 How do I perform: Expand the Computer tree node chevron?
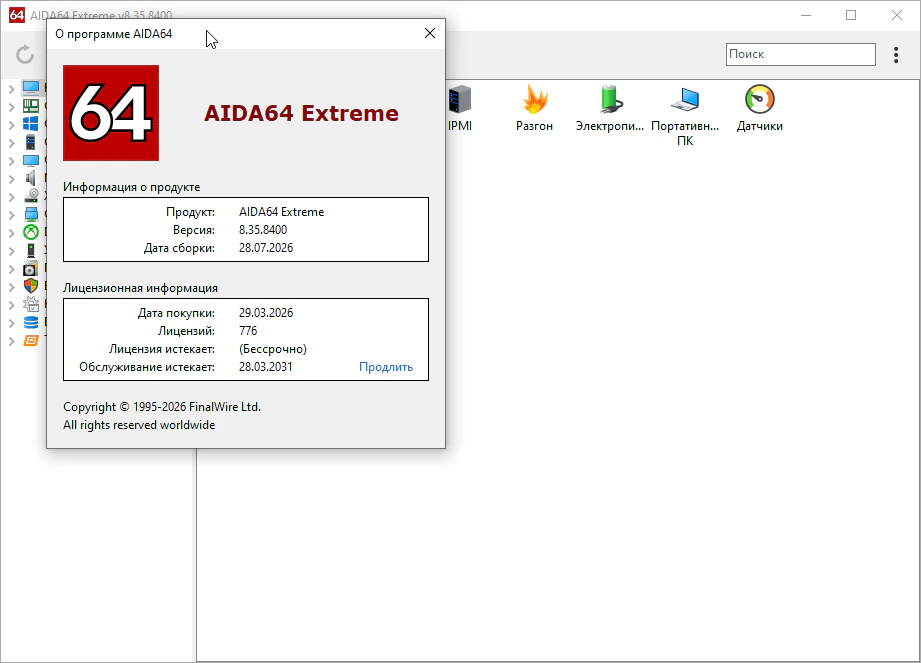coord(11,89)
